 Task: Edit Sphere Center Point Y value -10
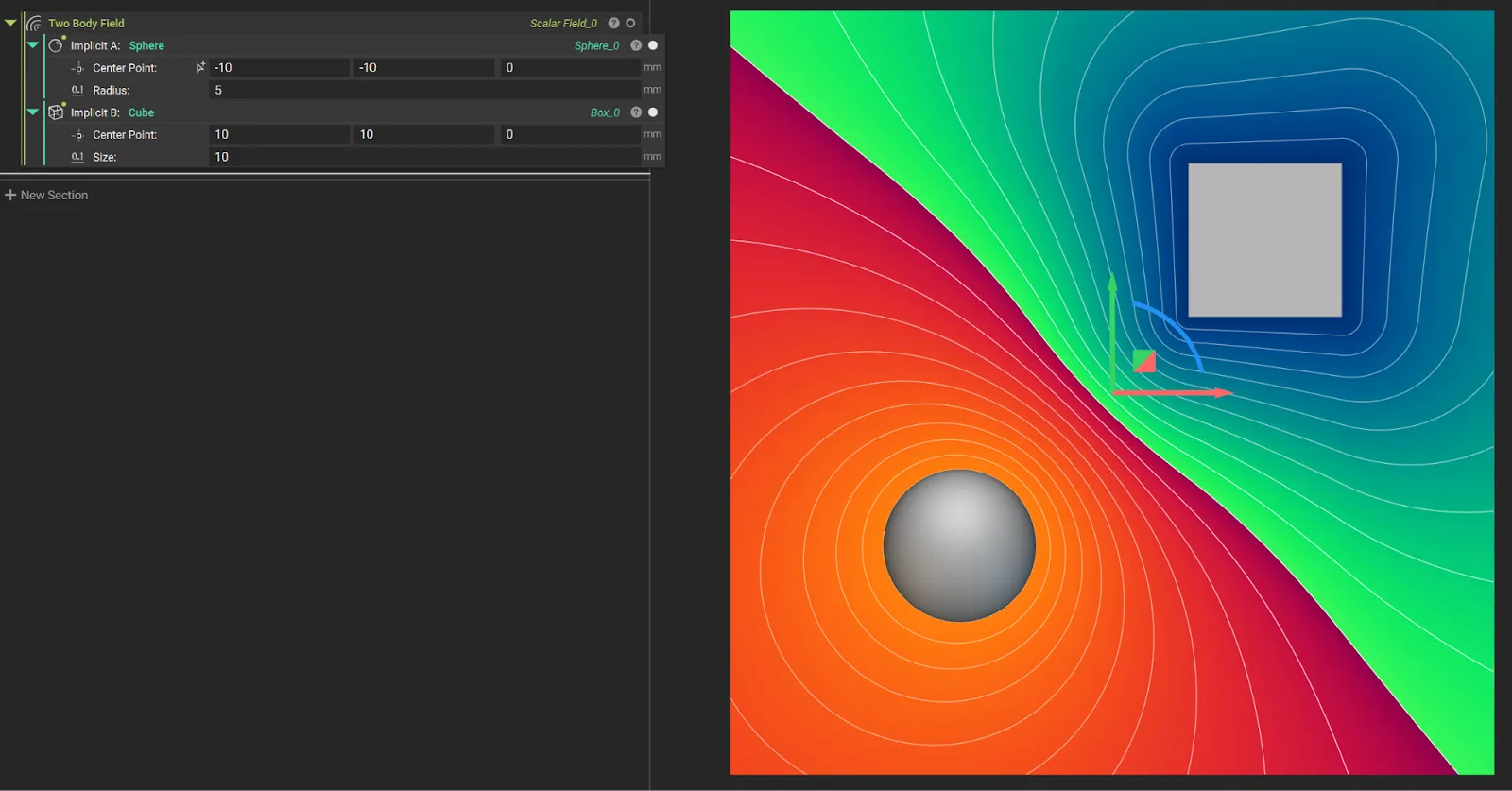(x=424, y=67)
